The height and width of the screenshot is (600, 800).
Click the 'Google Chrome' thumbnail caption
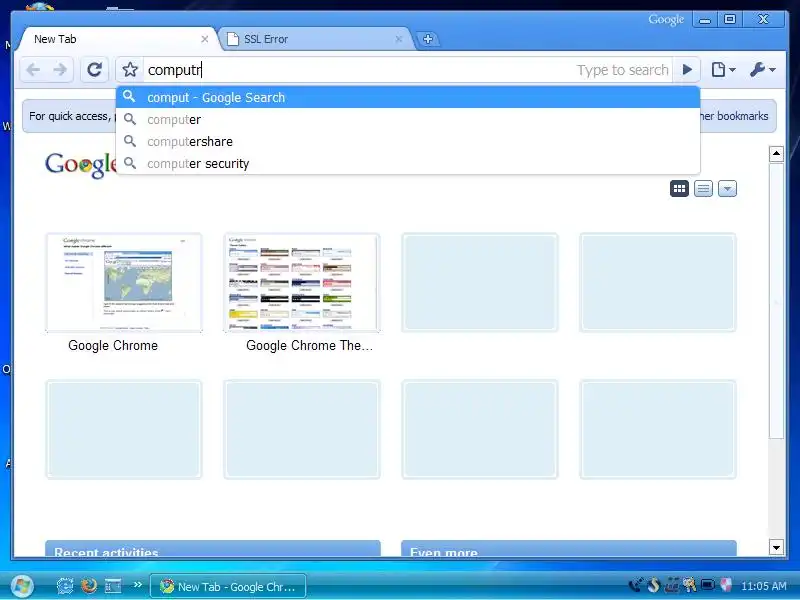point(113,346)
